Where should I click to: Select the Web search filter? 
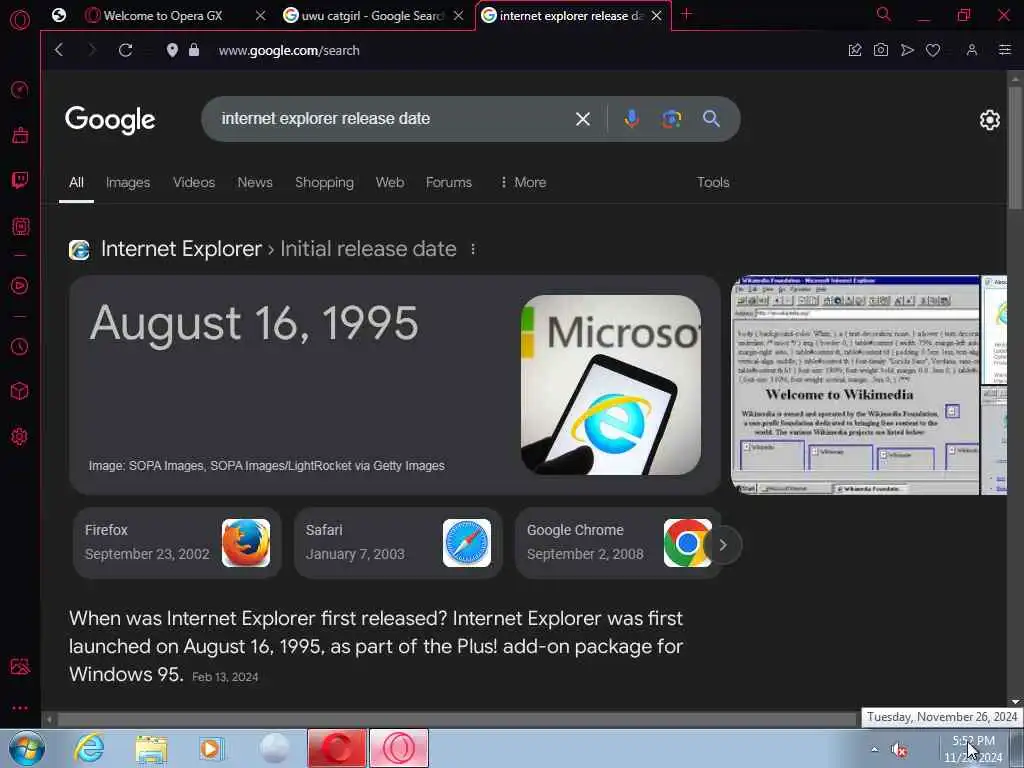390,183
